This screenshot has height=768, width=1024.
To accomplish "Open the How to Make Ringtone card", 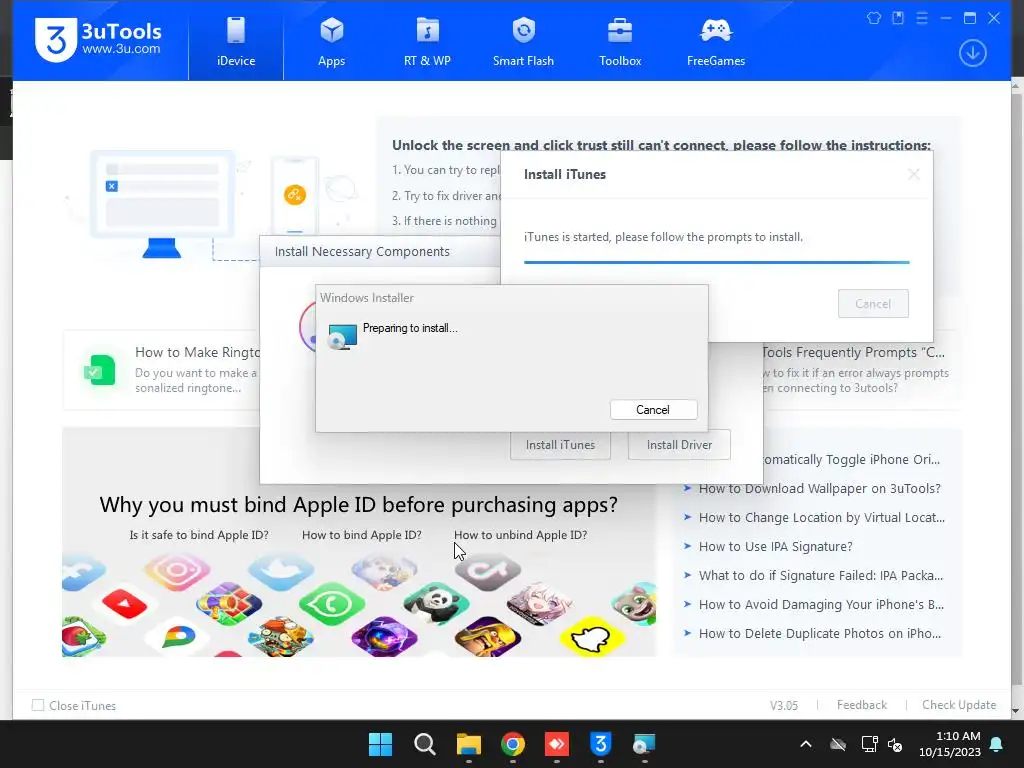I will click(161, 370).
